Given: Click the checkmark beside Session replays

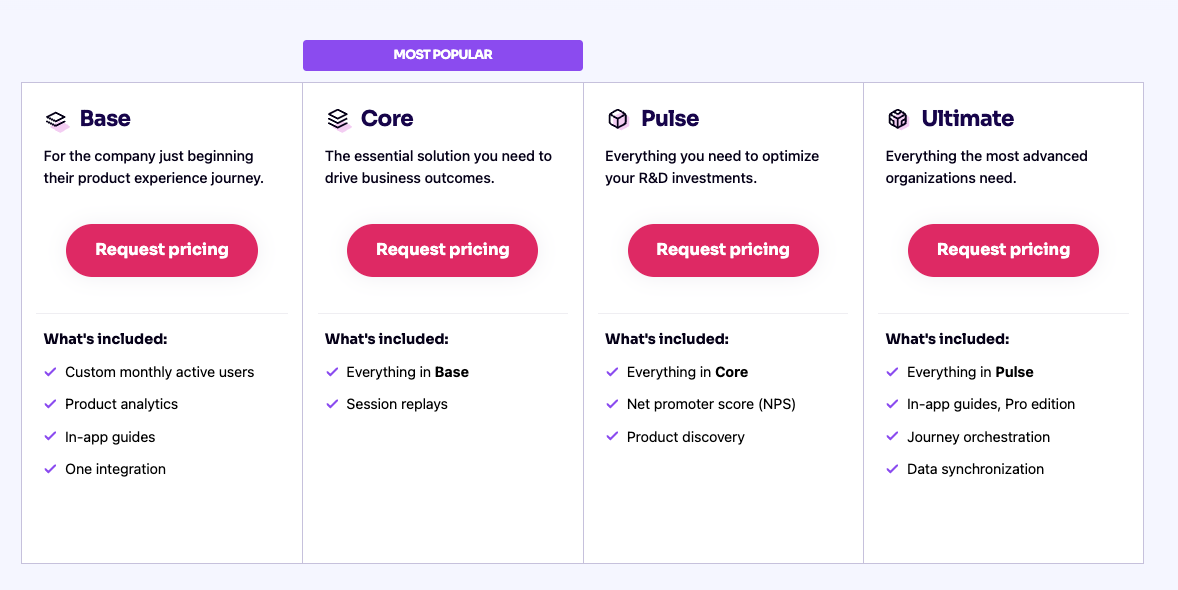Looking at the screenshot, I should pos(331,404).
